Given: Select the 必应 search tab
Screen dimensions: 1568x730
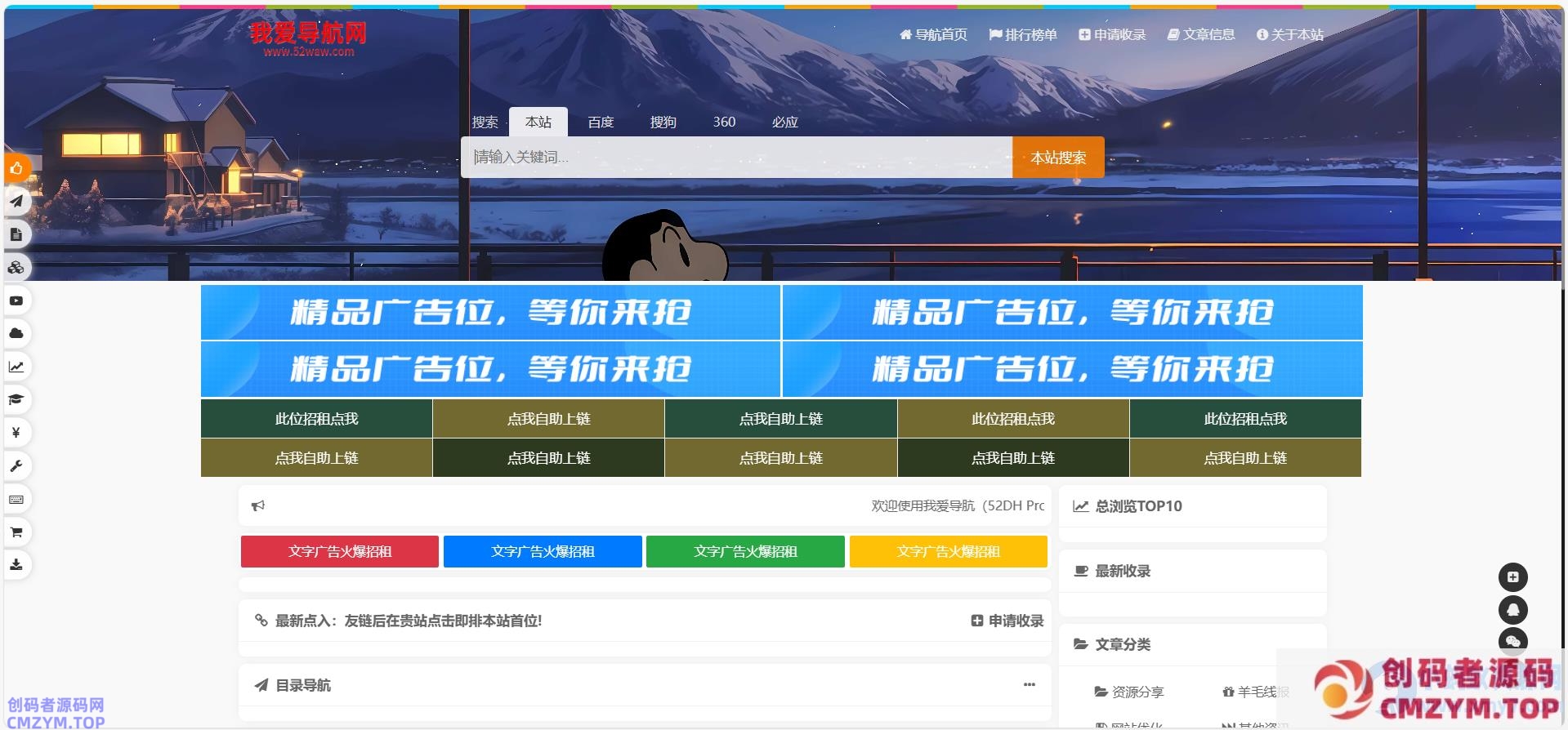Looking at the screenshot, I should pyautogui.click(x=784, y=122).
